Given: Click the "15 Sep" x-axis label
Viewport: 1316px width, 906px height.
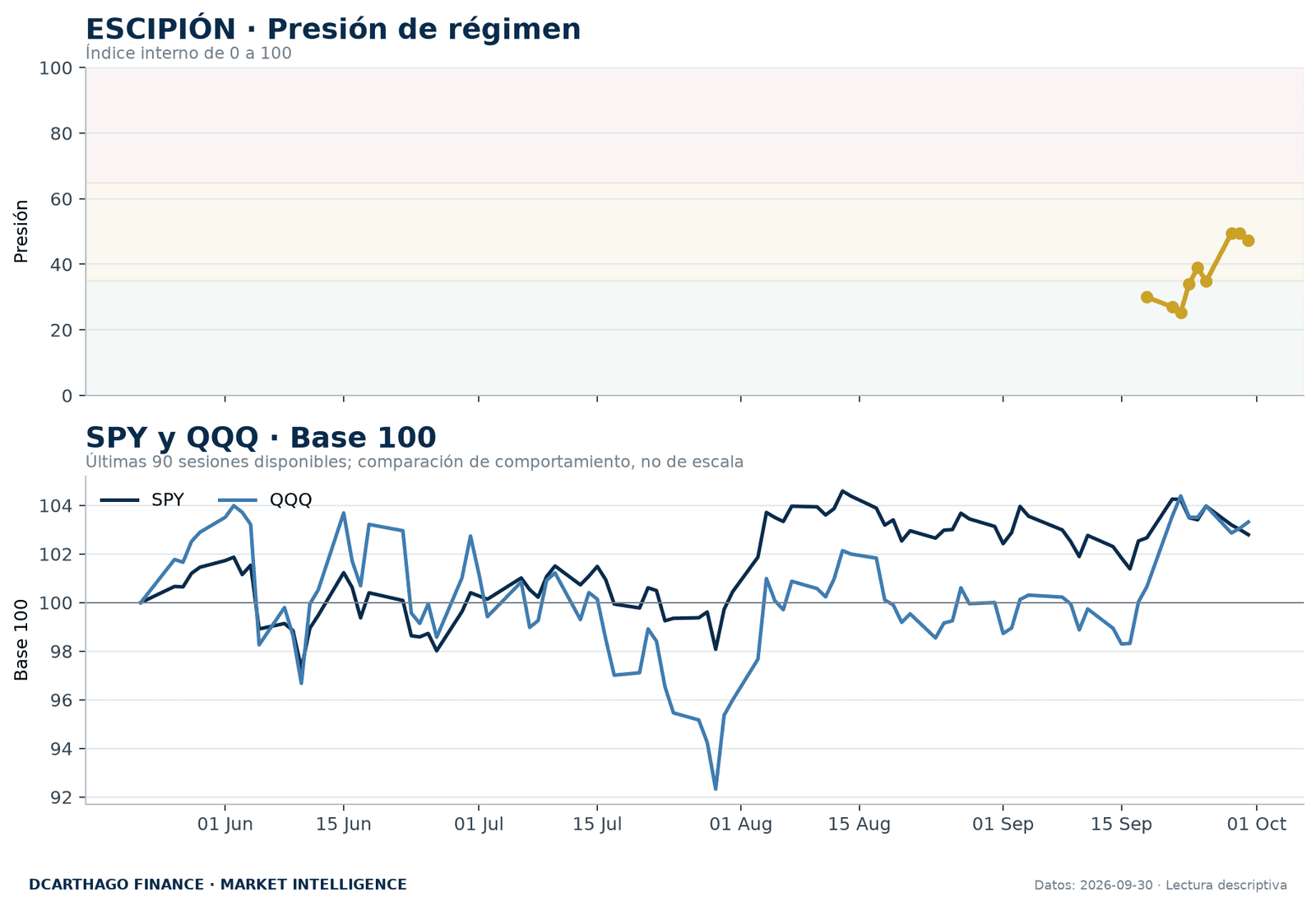Looking at the screenshot, I should (1121, 825).
